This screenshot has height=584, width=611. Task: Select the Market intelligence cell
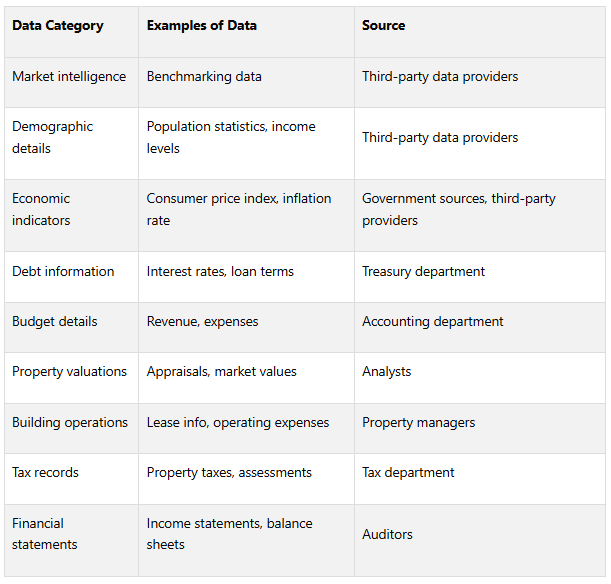69,76
